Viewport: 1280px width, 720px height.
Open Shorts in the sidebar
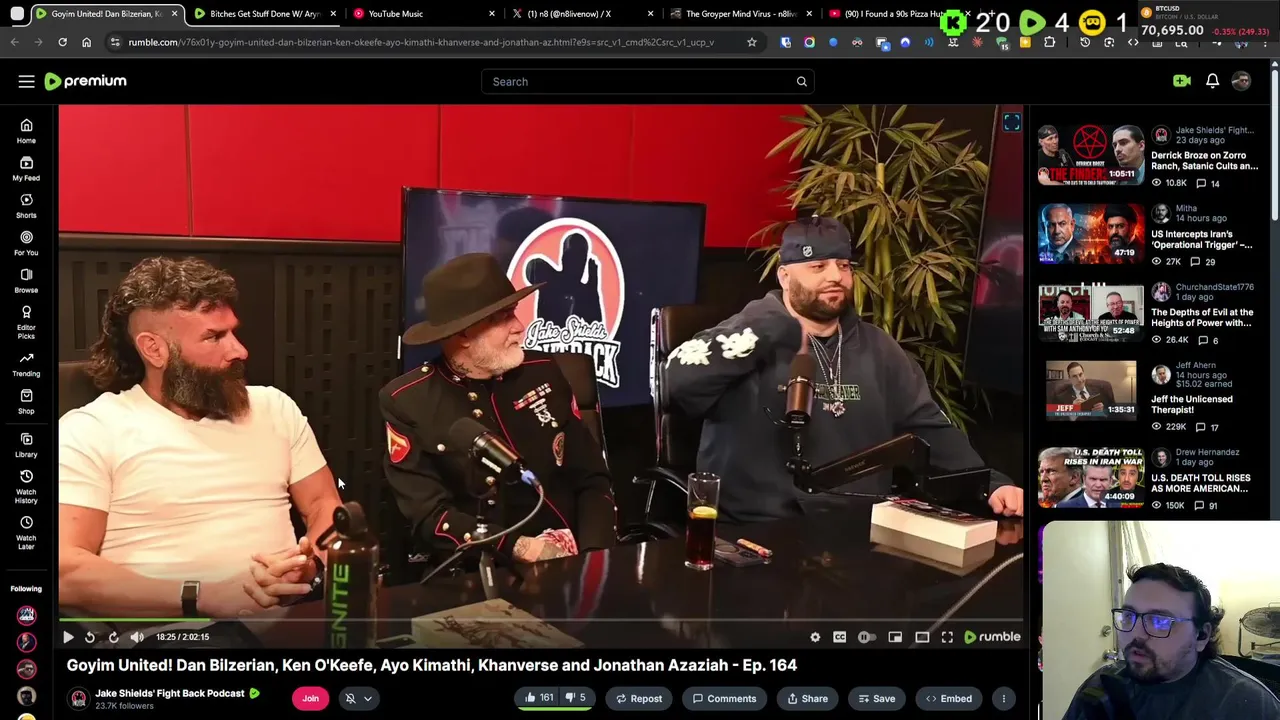coord(26,206)
